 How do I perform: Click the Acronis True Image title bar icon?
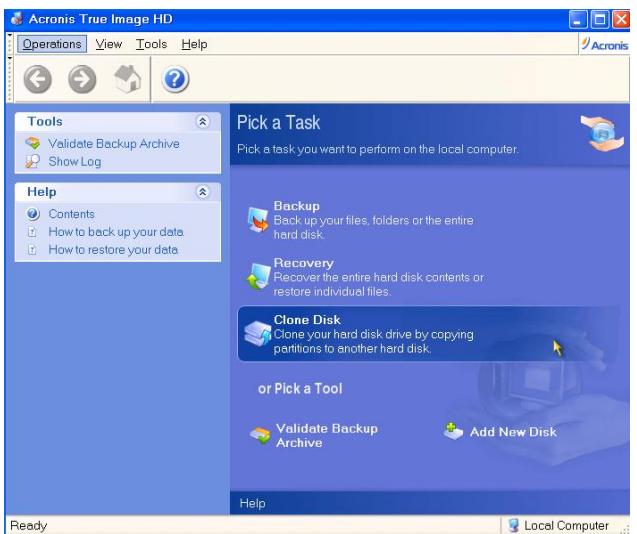(17, 19)
